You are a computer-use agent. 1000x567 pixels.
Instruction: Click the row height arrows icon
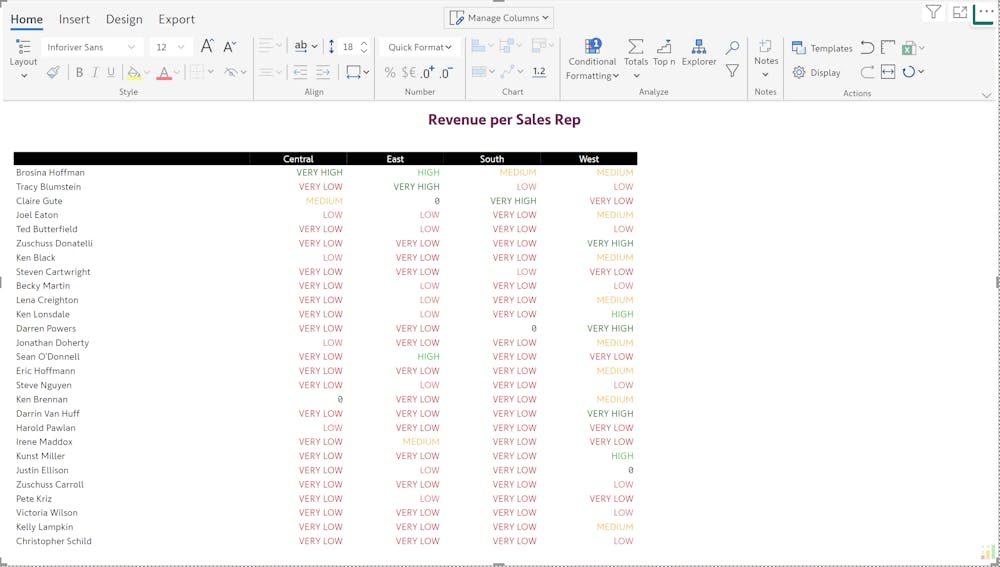point(332,47)
